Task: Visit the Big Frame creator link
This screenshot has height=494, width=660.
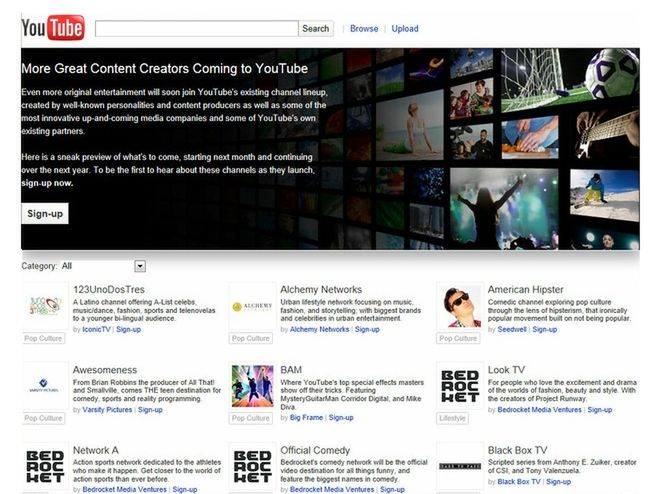Action: [306, 417]
